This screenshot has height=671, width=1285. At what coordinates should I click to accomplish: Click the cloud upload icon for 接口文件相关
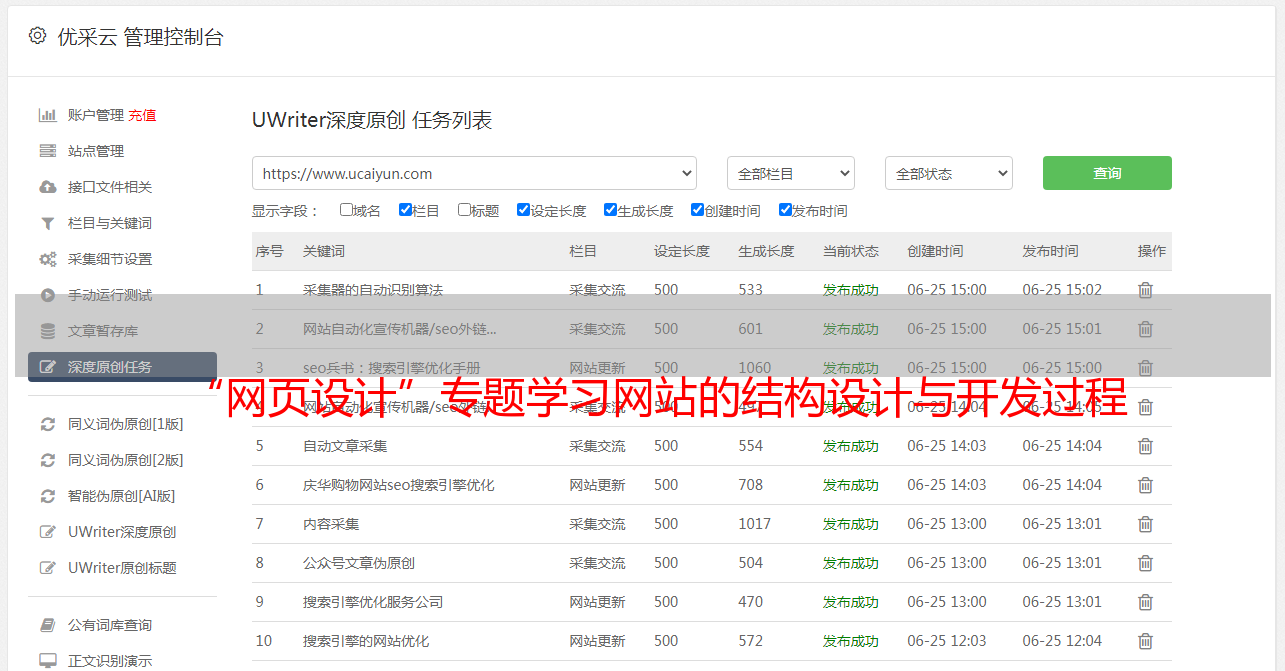[x=47, y=187]
